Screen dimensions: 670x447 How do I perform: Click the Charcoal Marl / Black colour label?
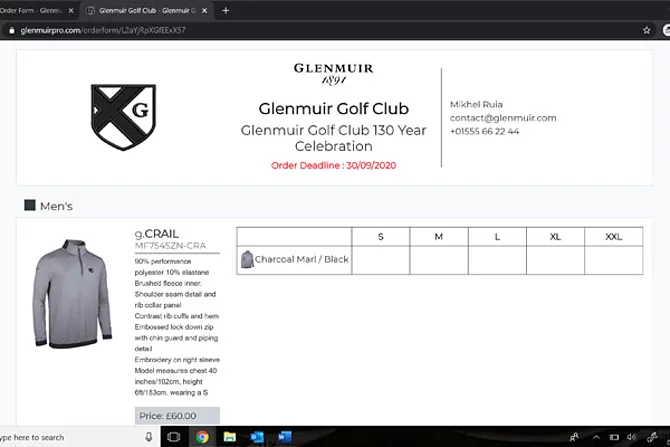click(x=302, y=259)
